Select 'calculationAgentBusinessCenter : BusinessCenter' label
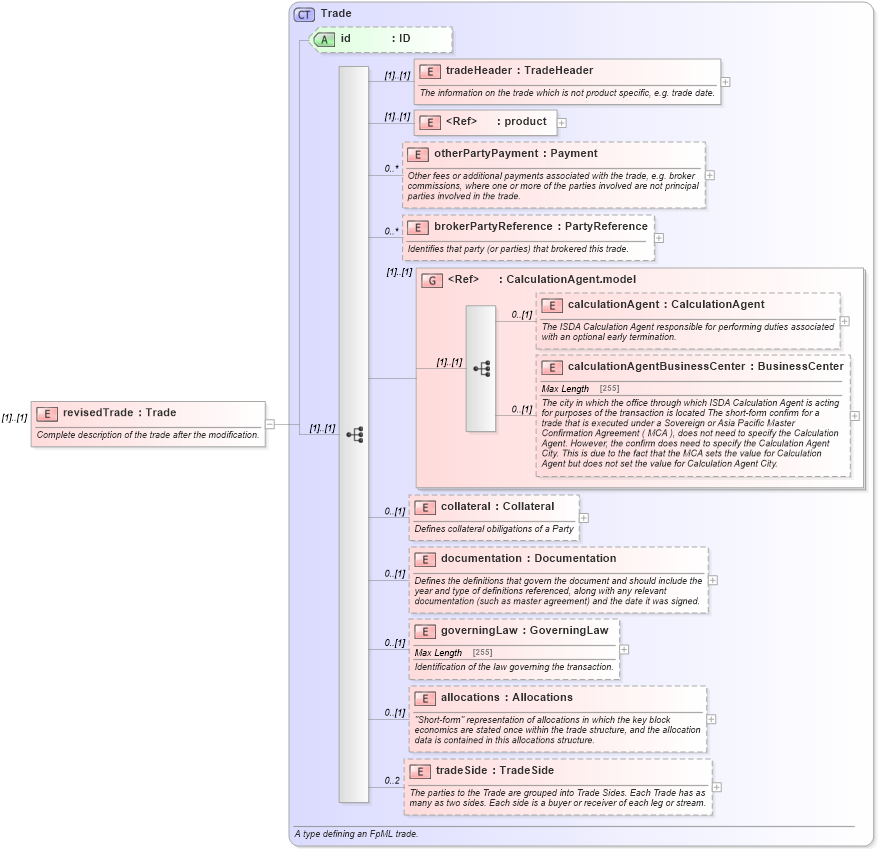Viewport: 878px width, 849px height. point(706,366)
